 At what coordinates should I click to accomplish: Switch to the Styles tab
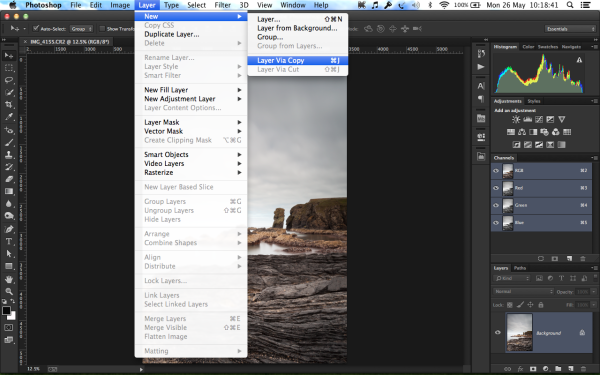click(534, 101)
